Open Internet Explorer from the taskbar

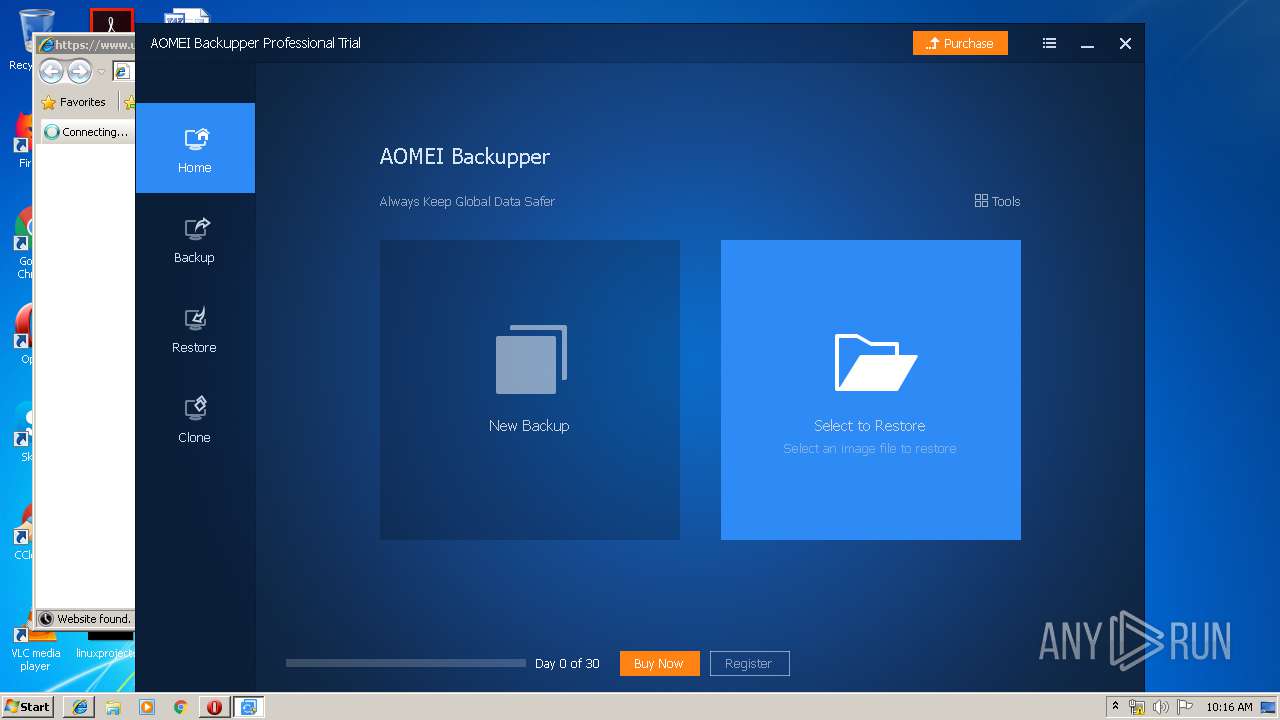80,707
